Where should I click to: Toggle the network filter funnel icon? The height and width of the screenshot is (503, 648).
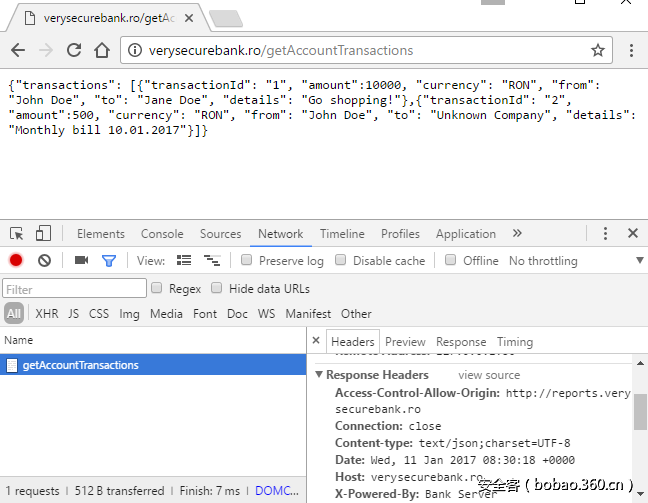(108, 260)
